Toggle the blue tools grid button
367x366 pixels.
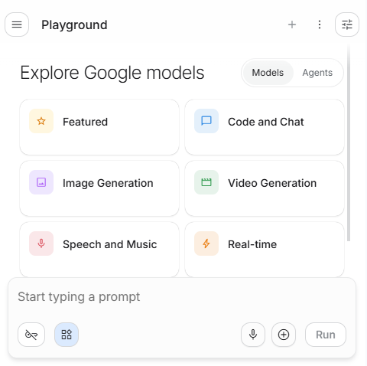coord(67,334)
